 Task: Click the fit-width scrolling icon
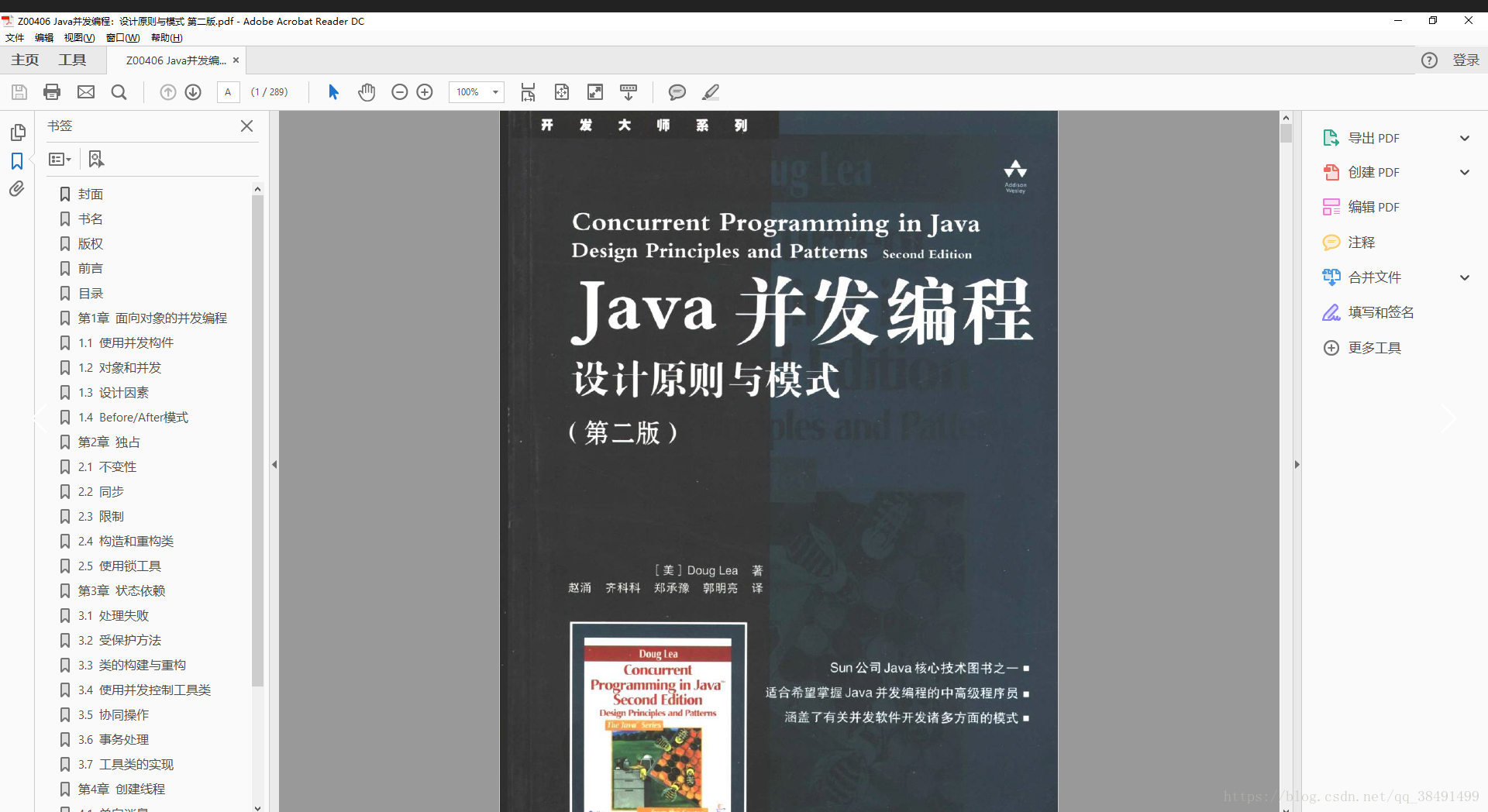click(x=528, y=92)
